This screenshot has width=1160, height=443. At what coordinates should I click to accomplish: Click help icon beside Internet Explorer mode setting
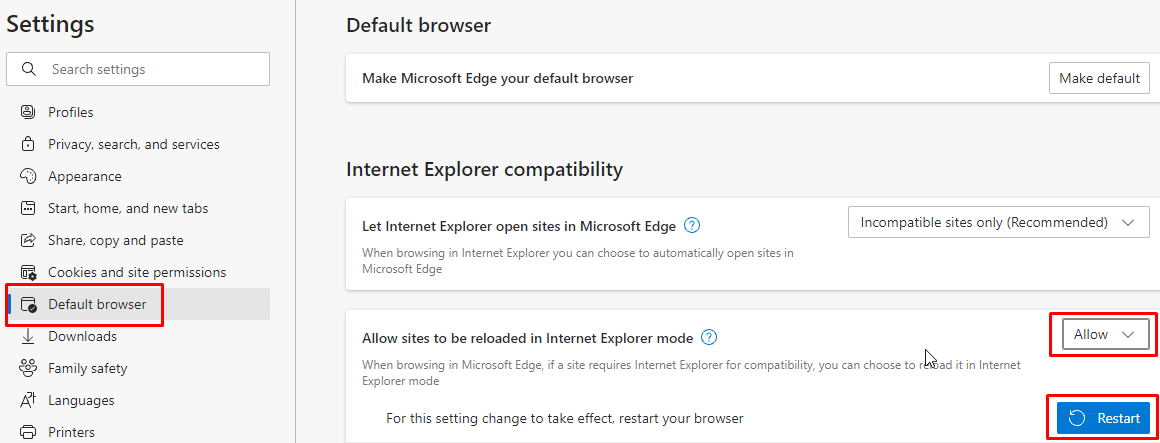tap(709, 338)
